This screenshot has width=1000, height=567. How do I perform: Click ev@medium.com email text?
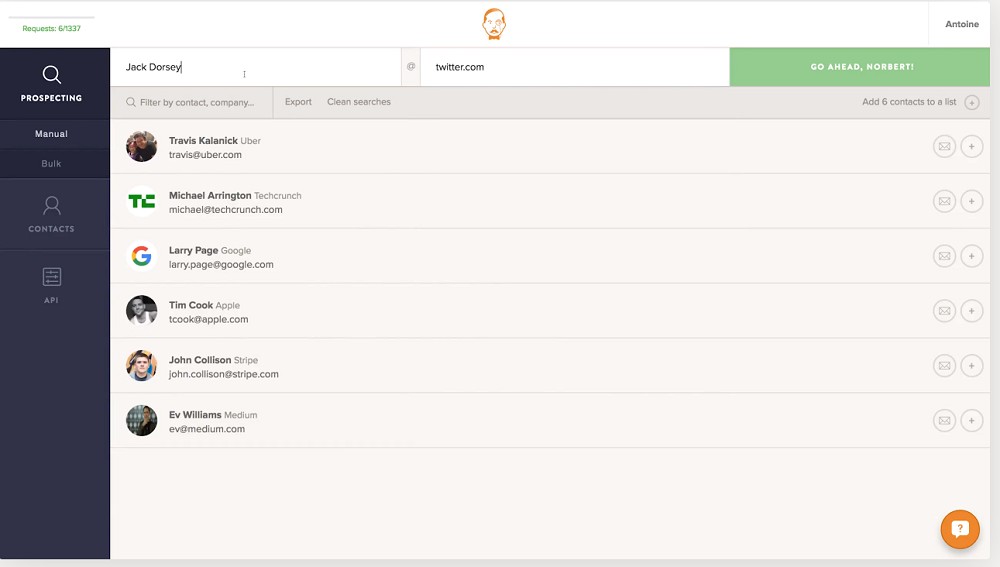pos(207,429)
